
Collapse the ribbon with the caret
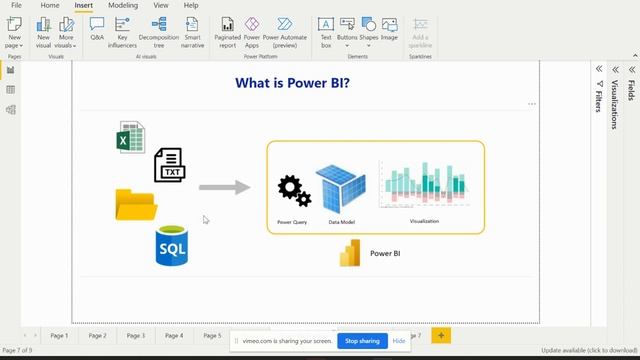point(635,56)
